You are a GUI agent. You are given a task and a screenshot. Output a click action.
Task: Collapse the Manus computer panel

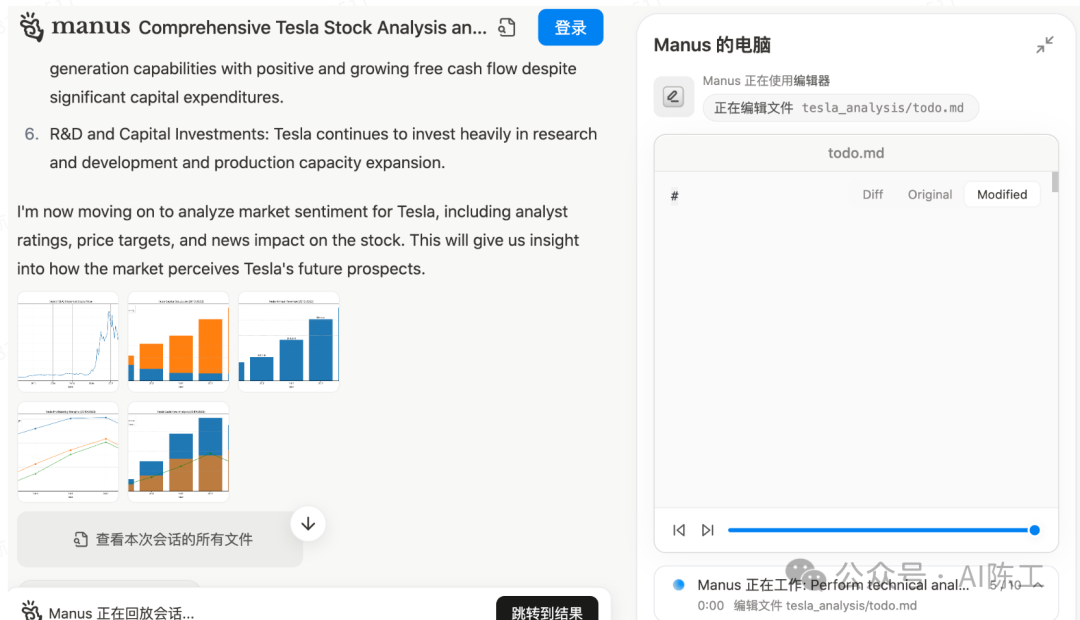pos(1044,45)
